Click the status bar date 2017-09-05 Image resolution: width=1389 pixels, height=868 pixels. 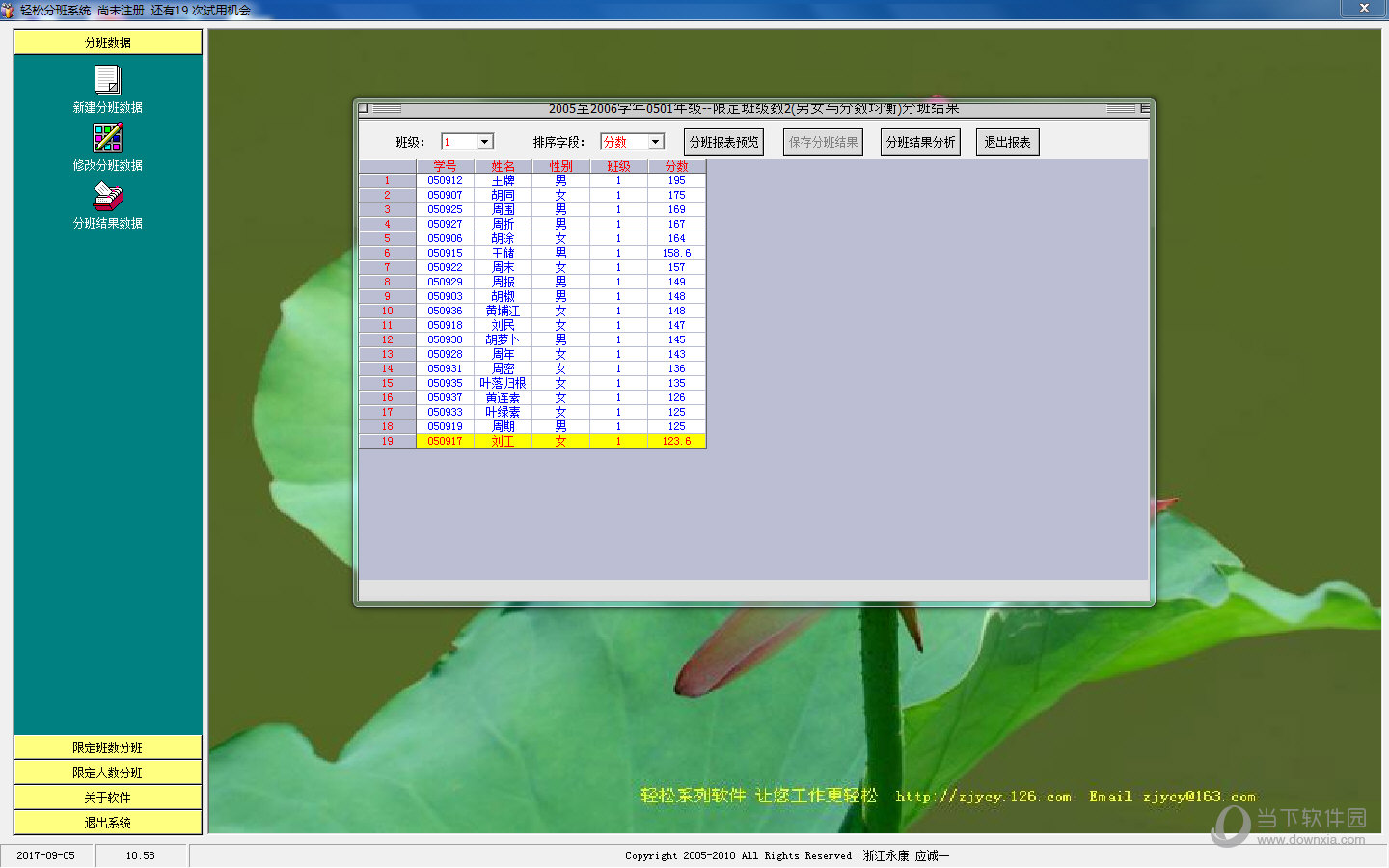pyautogui.click(x=45, y=855)
